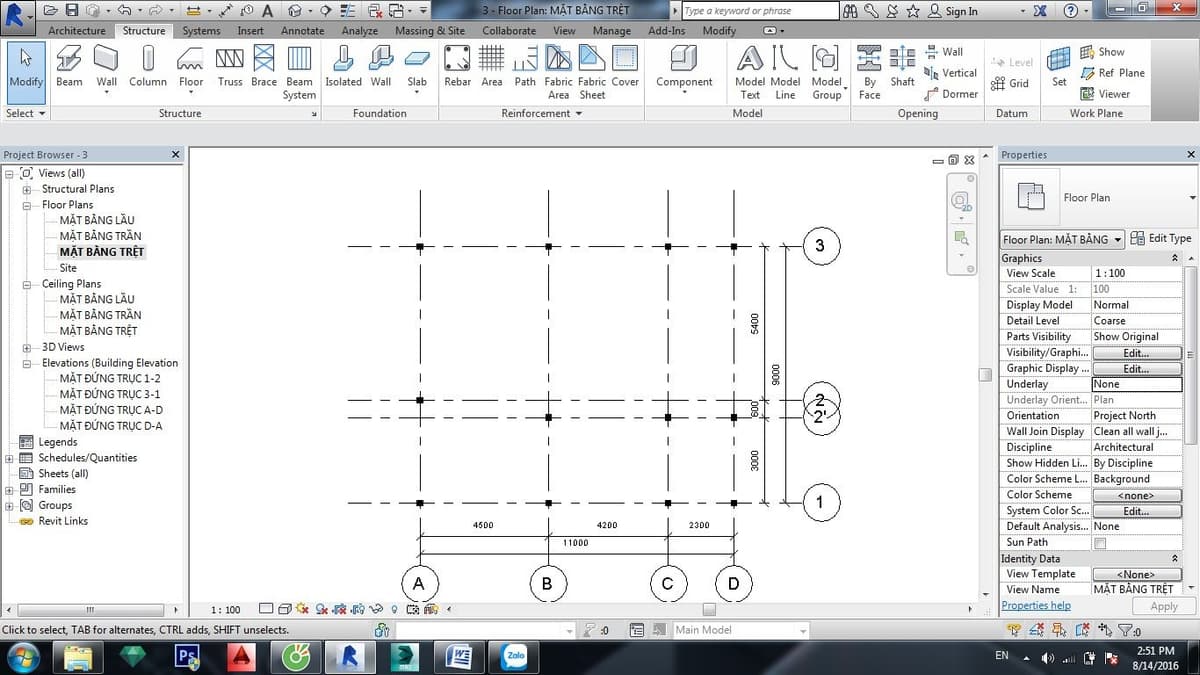Click the Properties help link
This screenshot has width=1200, height=675.
1036,606
